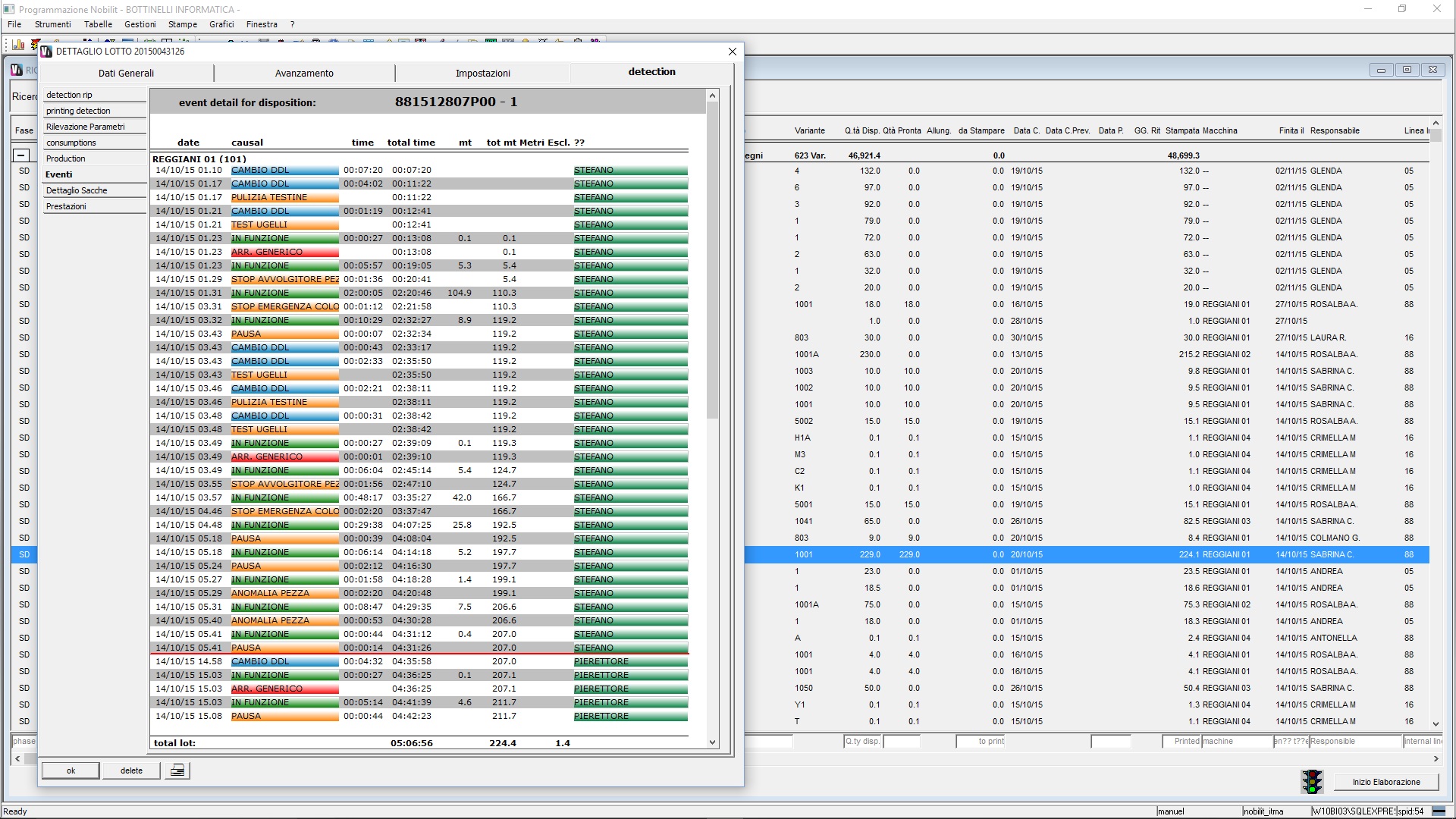Screen dimensions: 1456x819
Task: Open the Strumenti menu
Action: click(53, 24)
